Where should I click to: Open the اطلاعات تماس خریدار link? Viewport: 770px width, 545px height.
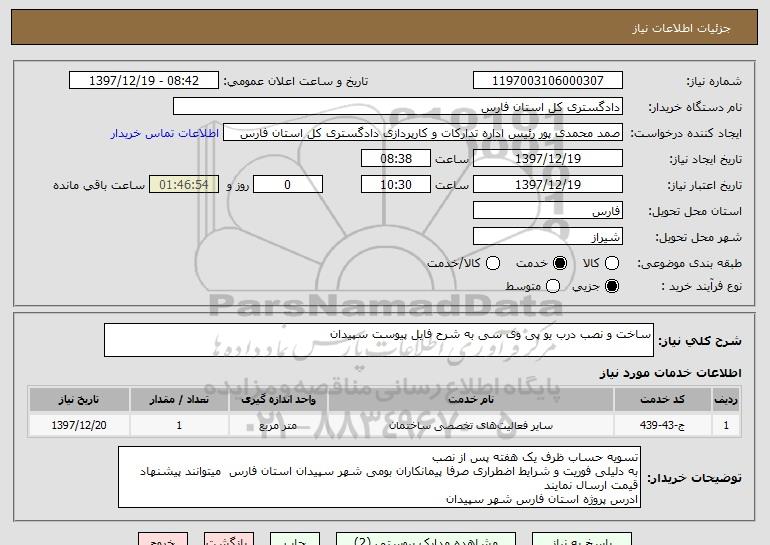(165, 133)
